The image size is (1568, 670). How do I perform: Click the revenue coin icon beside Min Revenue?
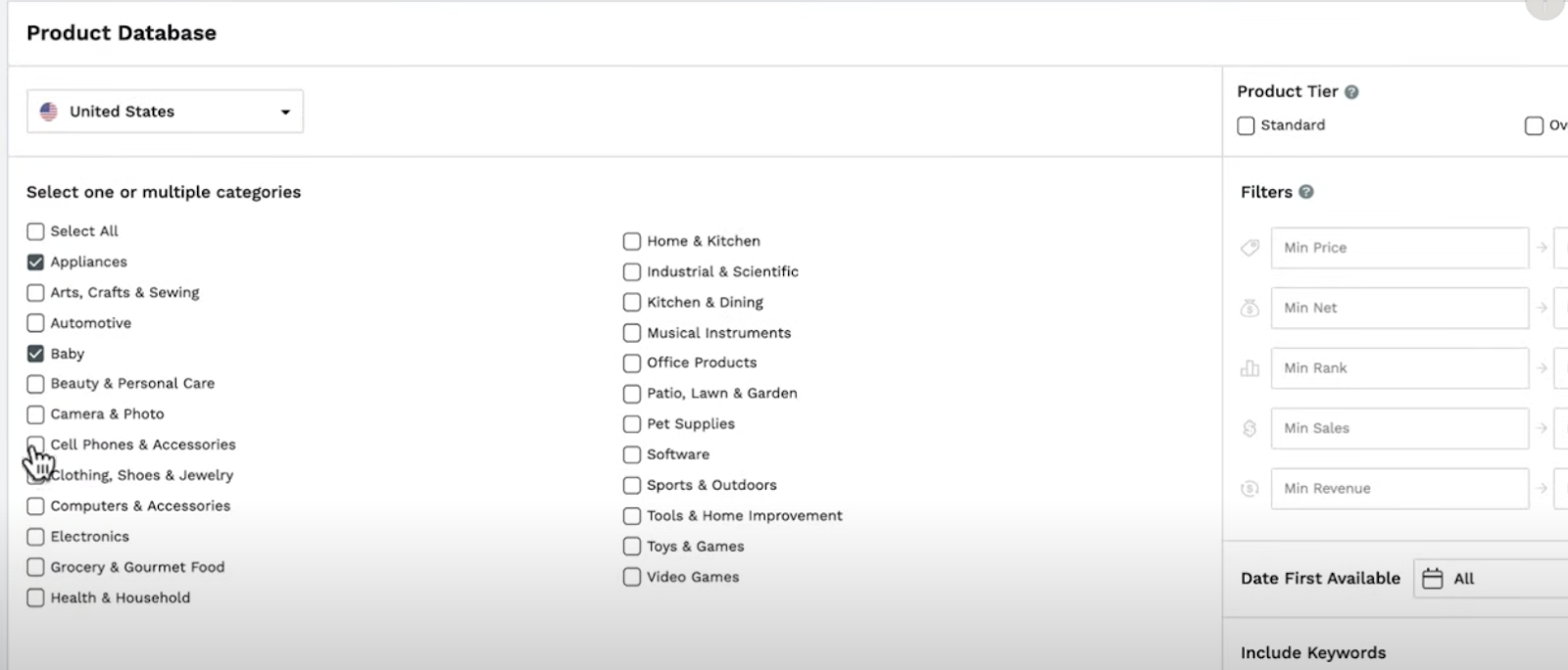coord(1249,488)
